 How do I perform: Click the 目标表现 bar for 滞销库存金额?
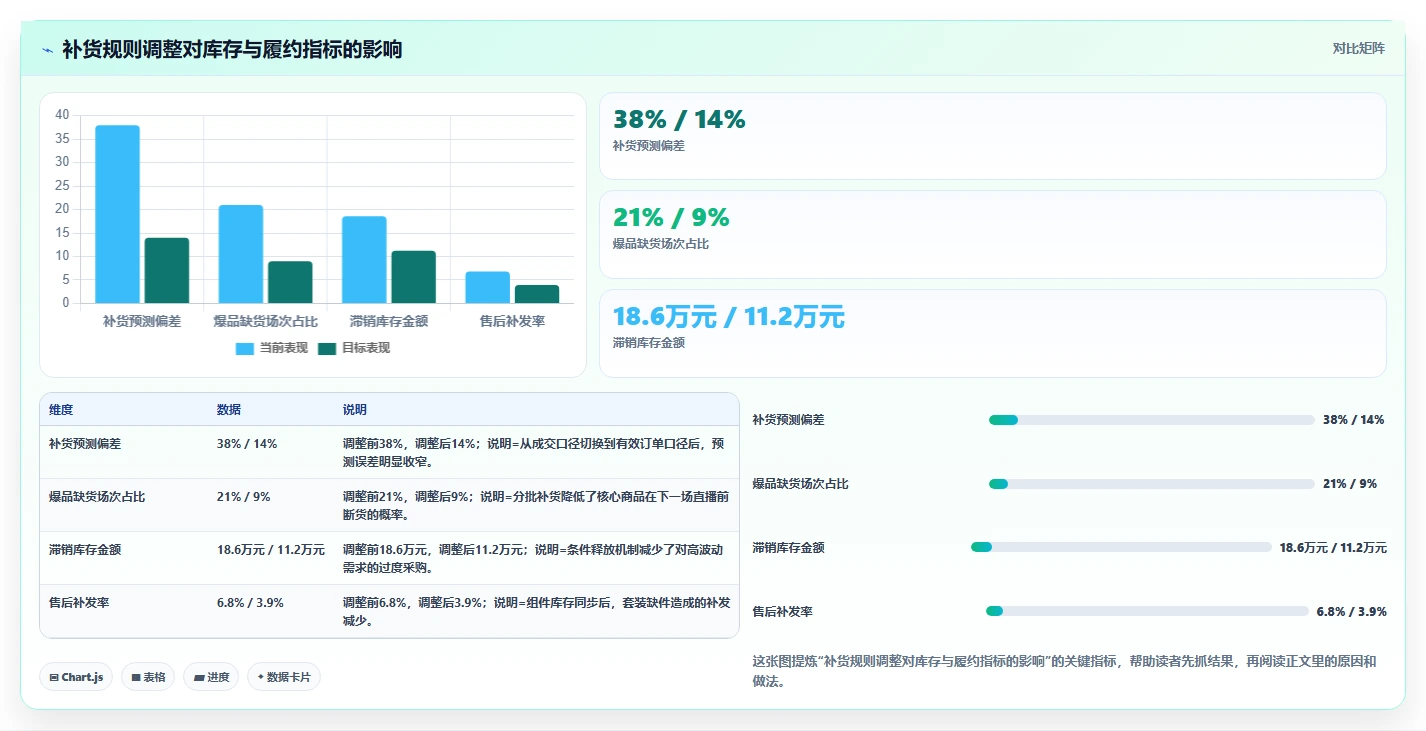[x=413, y=277]
